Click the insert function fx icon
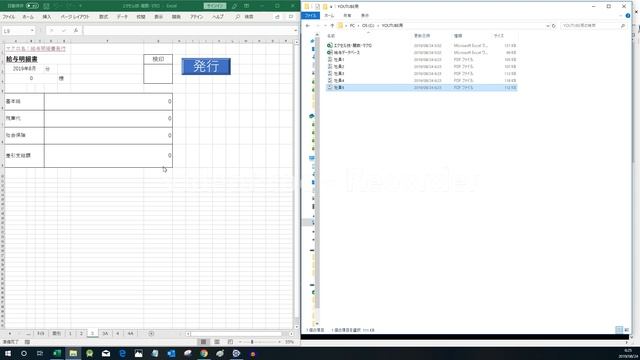The width and height of the screenshot is (640, 360). 76,31
